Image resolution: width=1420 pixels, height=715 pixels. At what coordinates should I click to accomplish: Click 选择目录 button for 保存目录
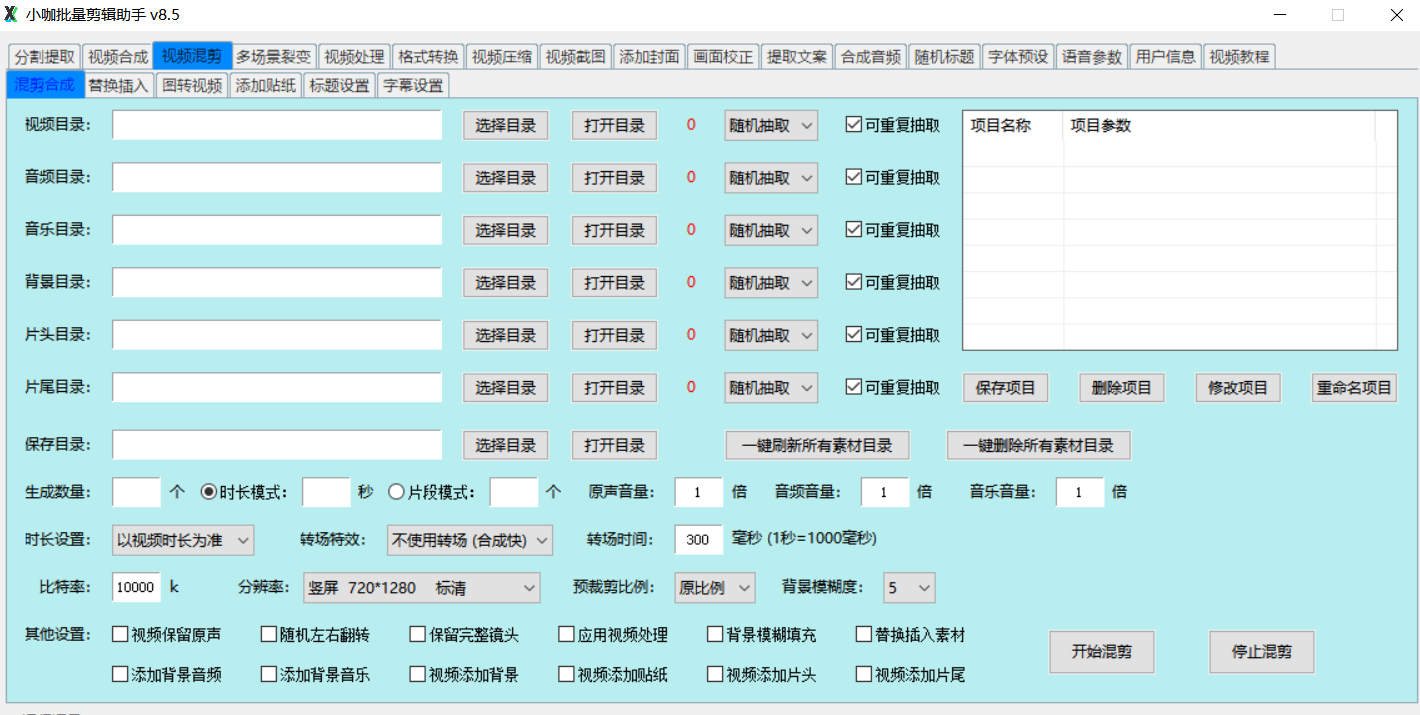(505, 445)
